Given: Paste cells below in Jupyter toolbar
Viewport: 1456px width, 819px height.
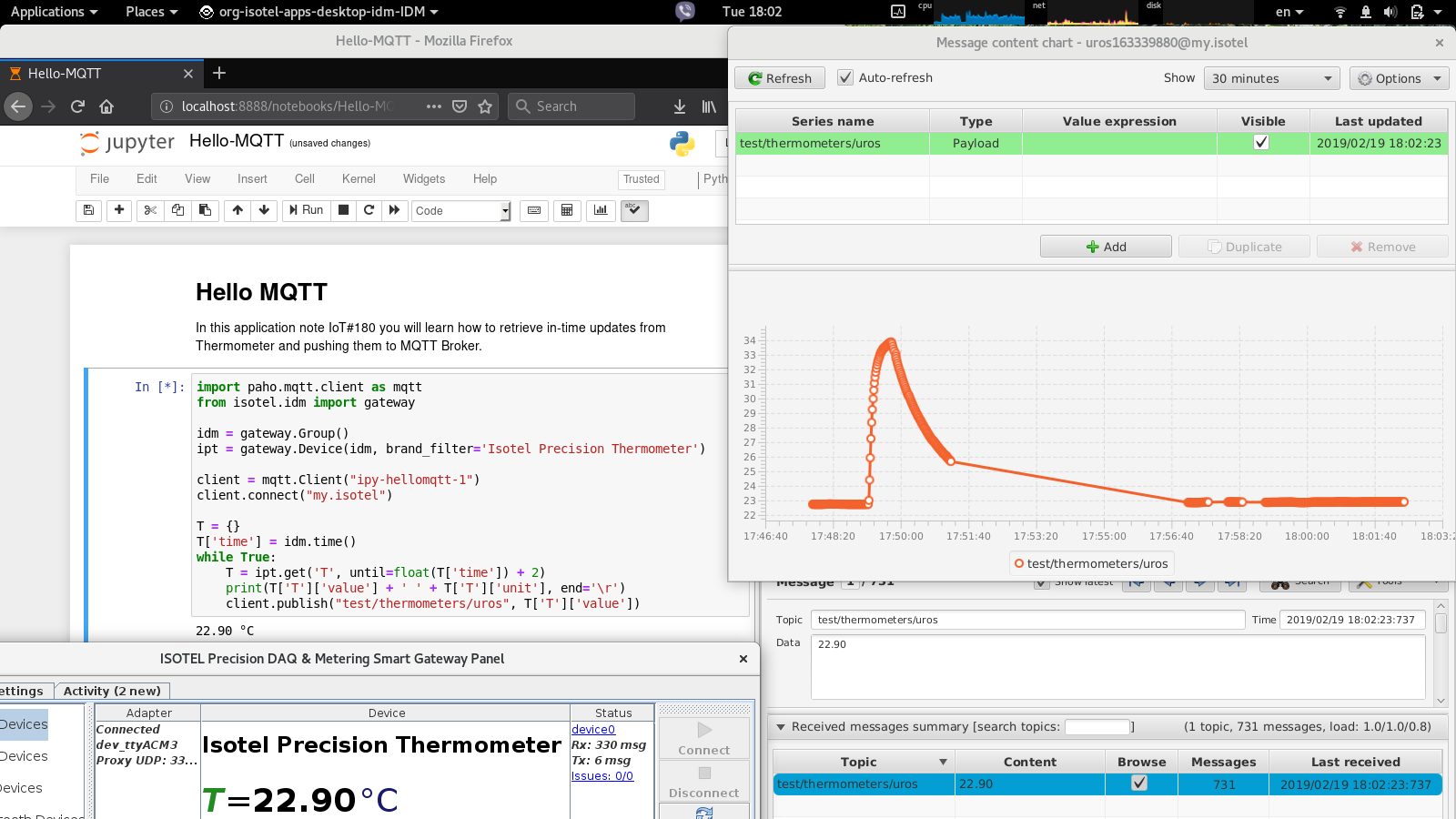Looking at the screenshot, I should coord(205,210).
